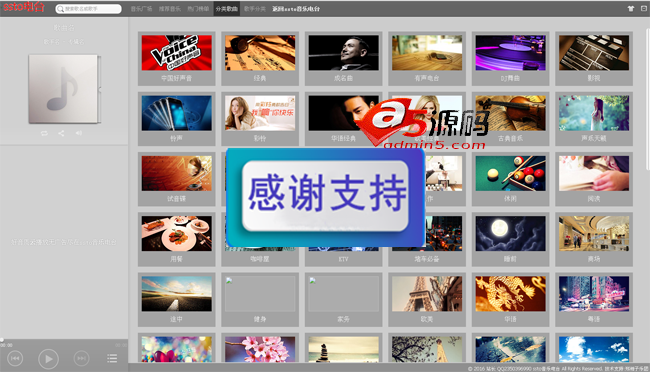
Task: Click the play button in the player
Action: (x=48, y=359)
